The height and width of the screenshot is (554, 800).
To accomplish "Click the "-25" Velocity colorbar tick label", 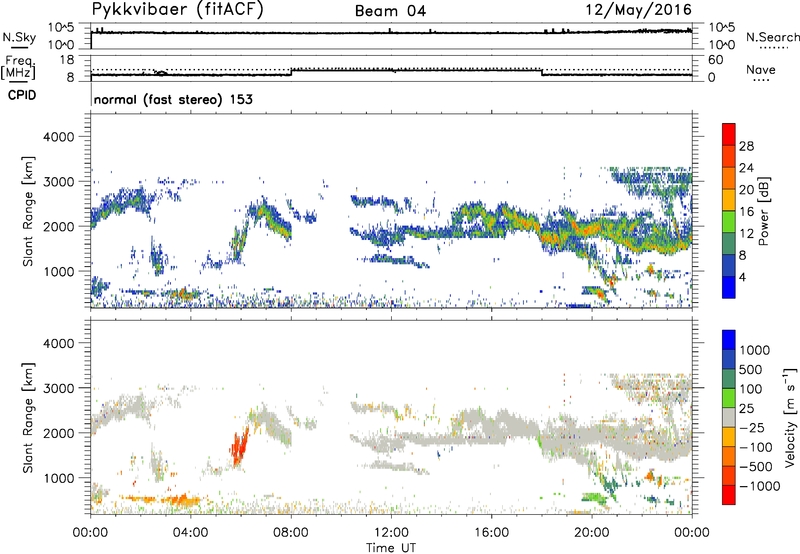I will (x=752, y=427).
